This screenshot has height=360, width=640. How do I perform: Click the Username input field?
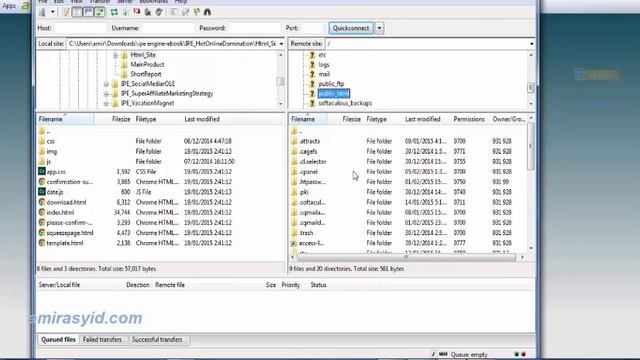[168, 28]
